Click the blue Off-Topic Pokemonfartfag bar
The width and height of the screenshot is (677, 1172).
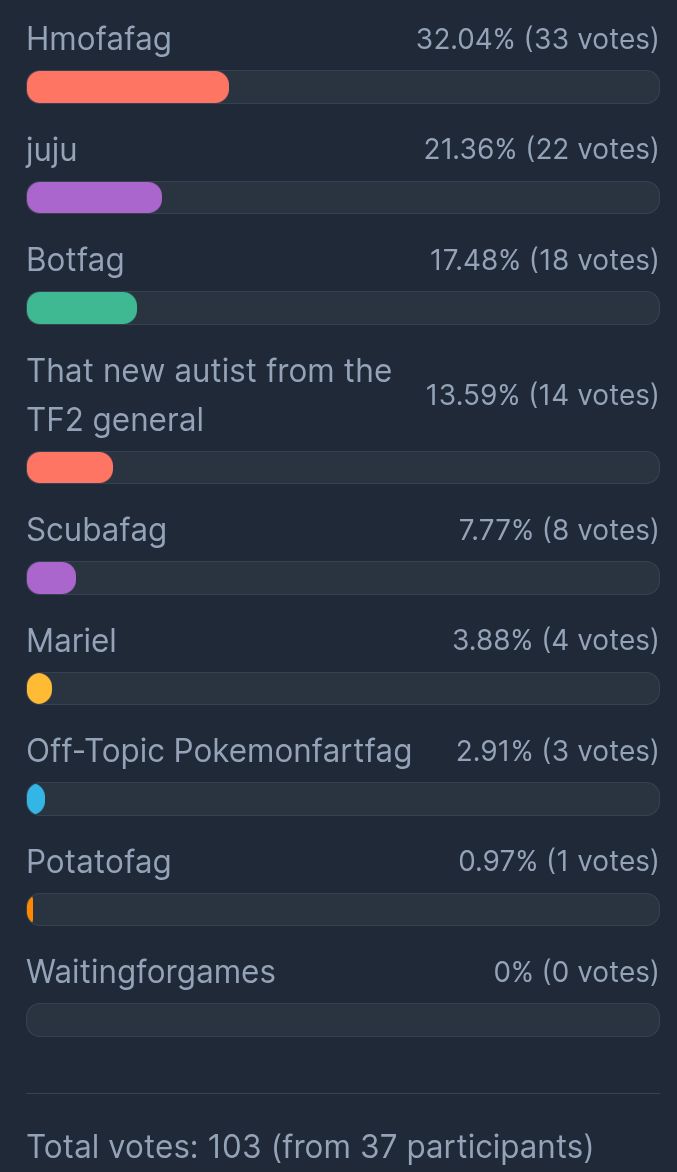pyautogui.click(x=36, y=799)
